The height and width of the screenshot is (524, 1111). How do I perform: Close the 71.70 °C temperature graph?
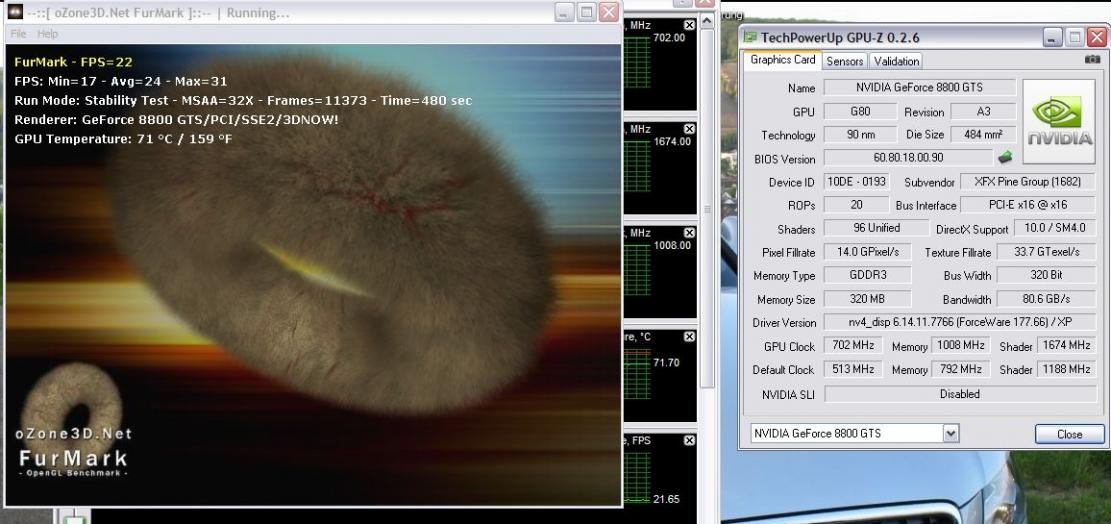click(x=689, y=336)
